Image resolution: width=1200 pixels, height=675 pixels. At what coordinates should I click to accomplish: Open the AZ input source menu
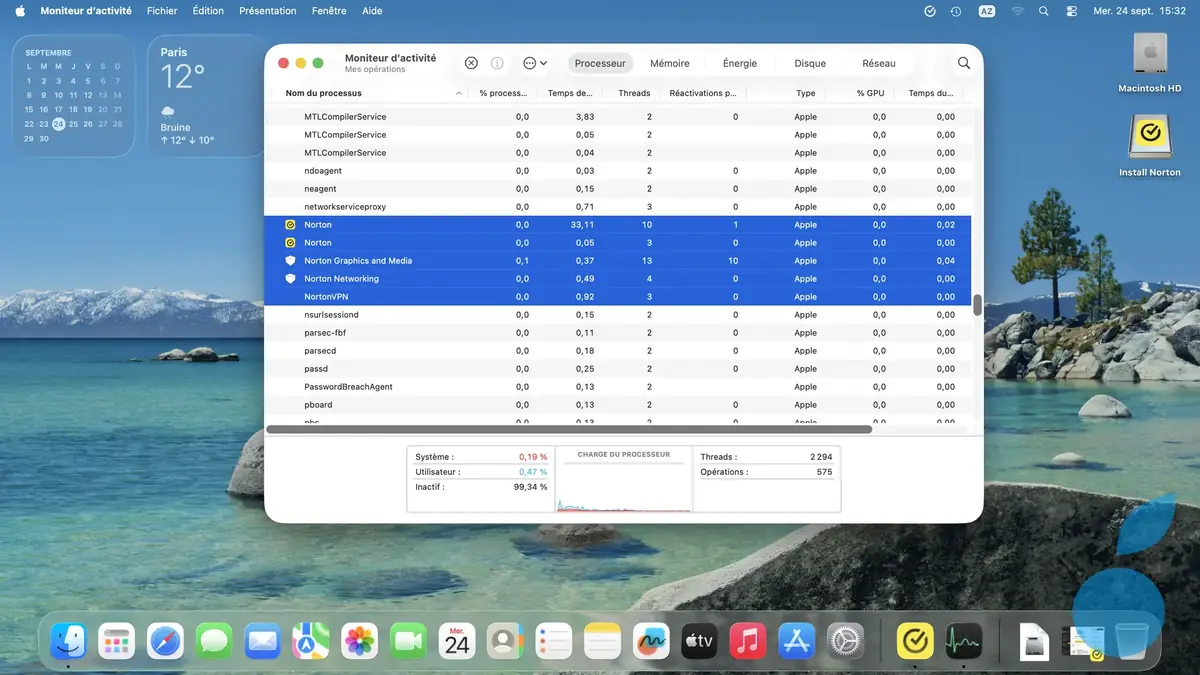(987, 11)
